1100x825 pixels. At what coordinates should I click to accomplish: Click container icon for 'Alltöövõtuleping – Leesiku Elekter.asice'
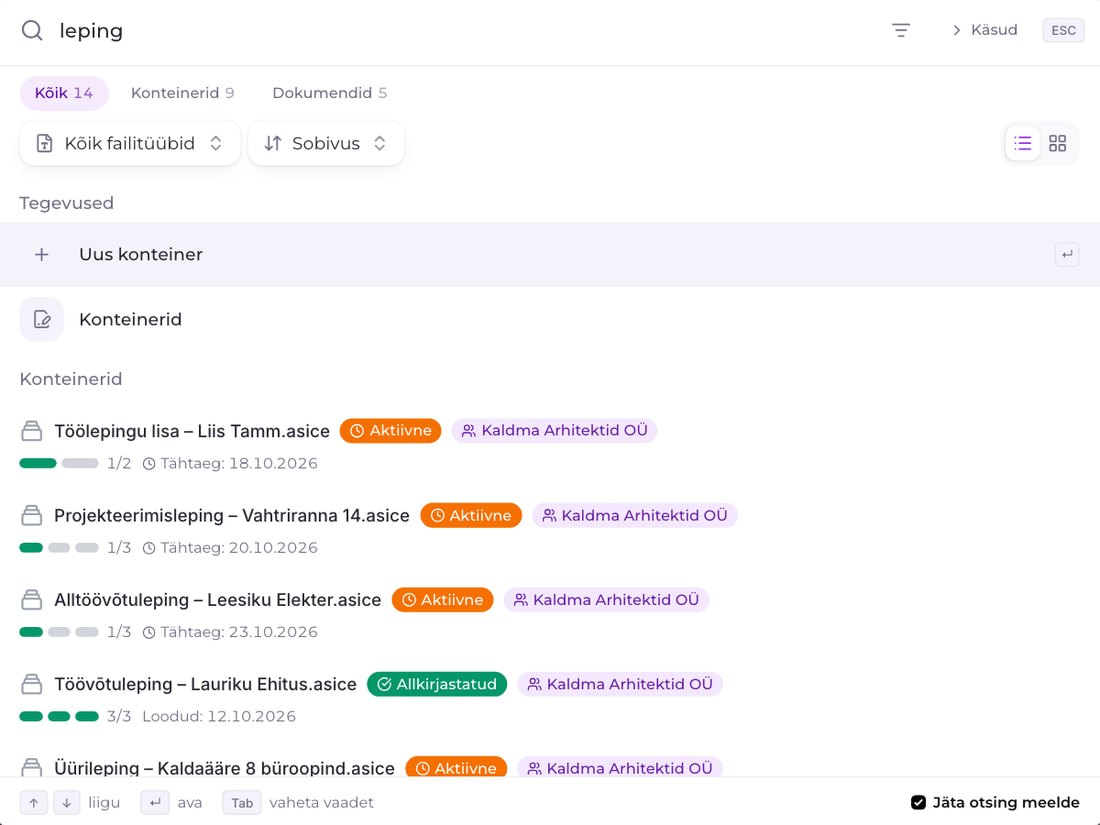coord(32,600)
